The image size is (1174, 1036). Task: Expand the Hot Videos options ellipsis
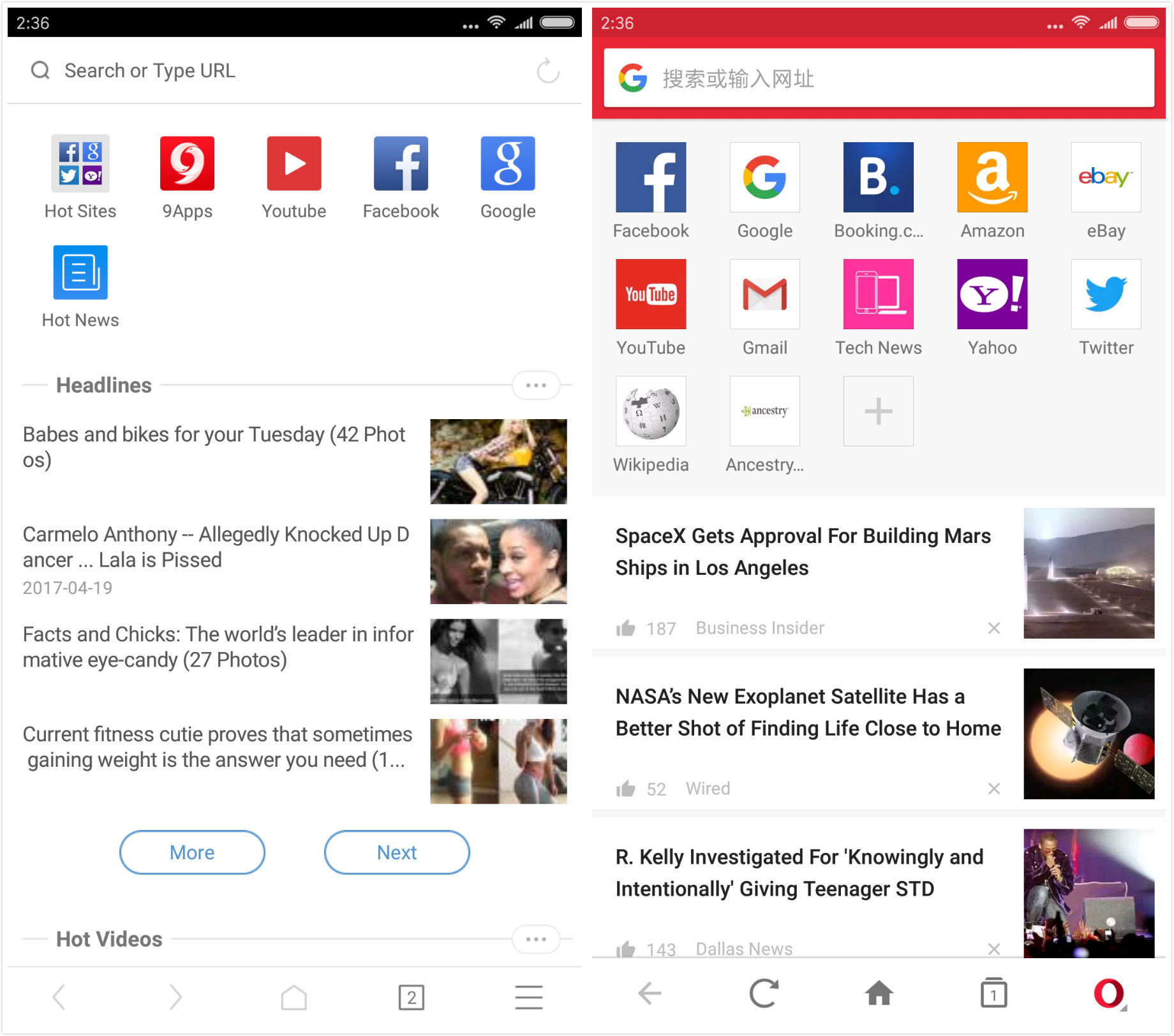pyautogui.click(x=536, y=939)
